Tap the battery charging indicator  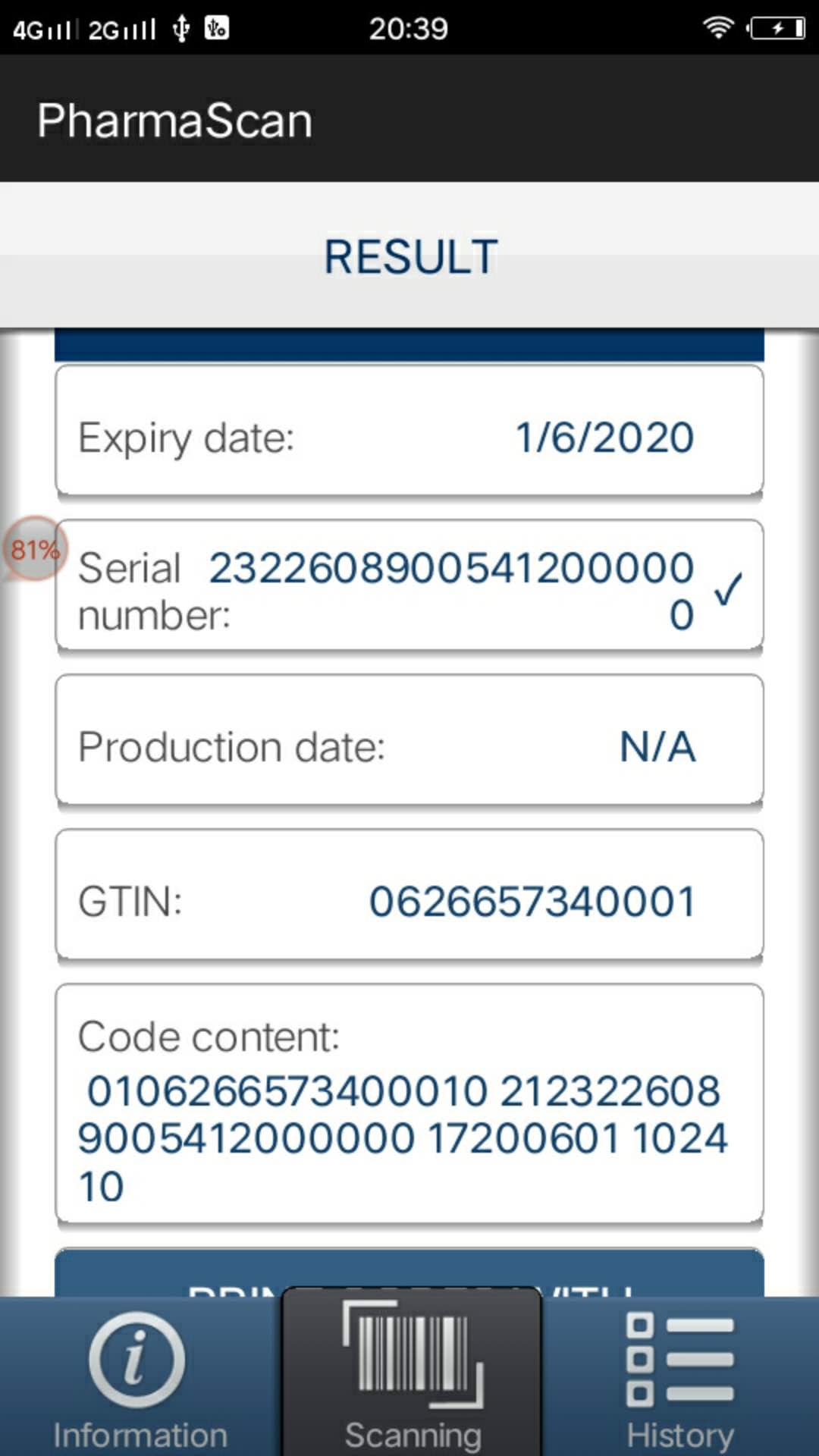point(776,29)
